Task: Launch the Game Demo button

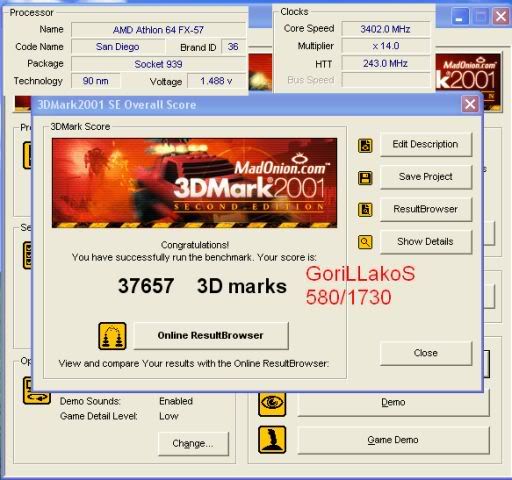Action: 393,440
